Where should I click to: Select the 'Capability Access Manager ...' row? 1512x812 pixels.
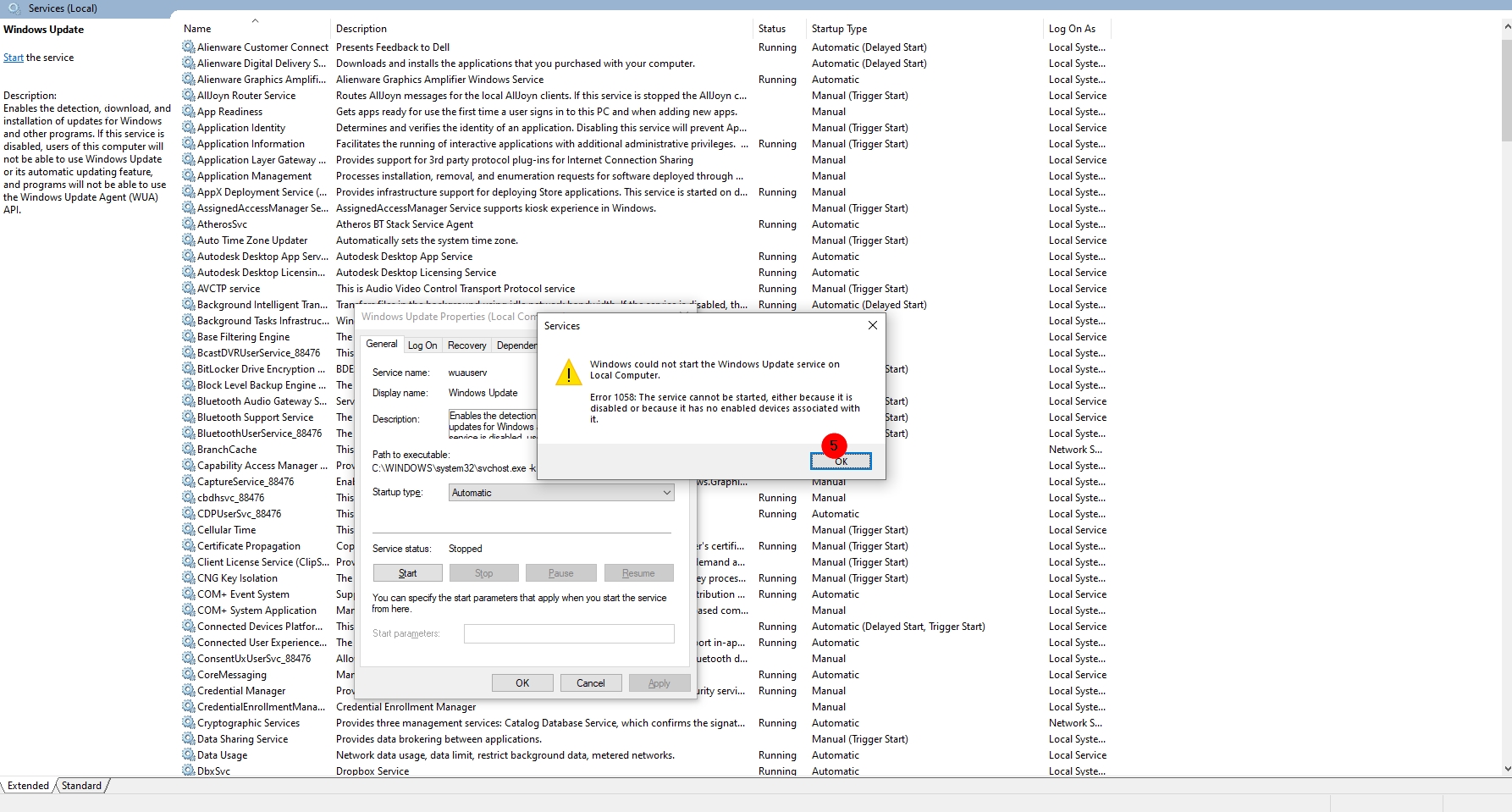(x=645, y=466)
